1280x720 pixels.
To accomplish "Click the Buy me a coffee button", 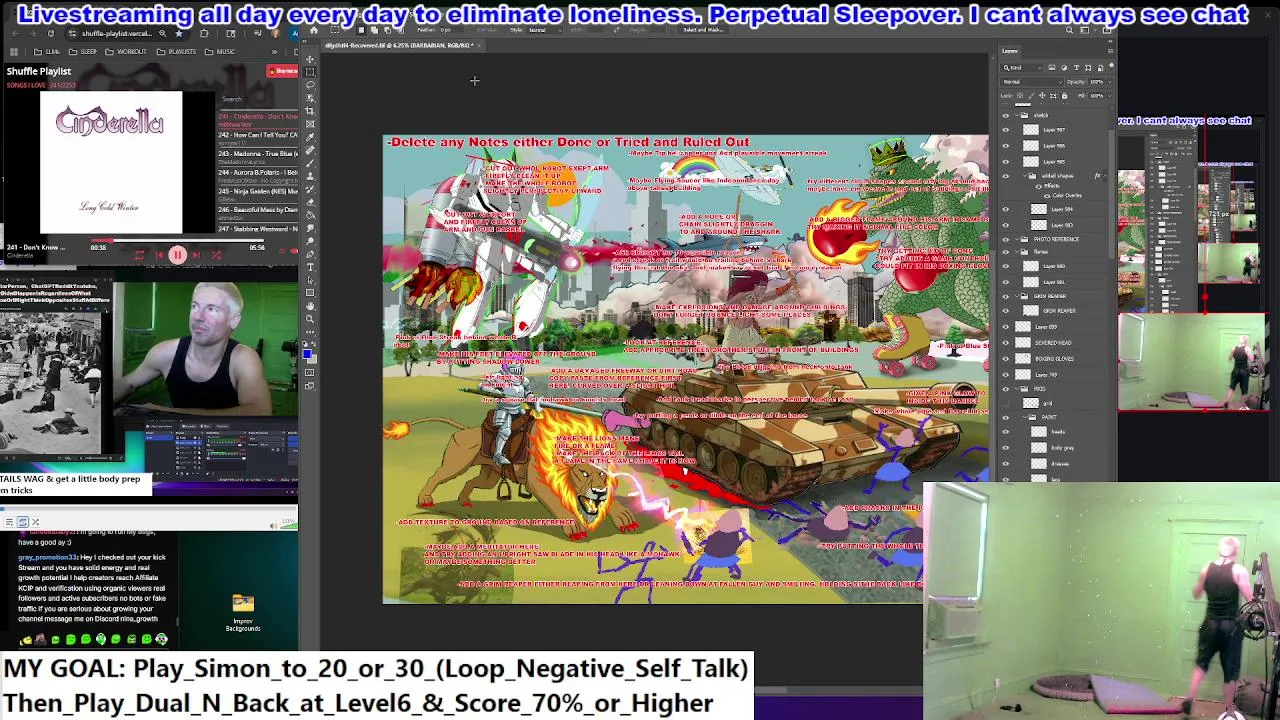I will point(282,71).
